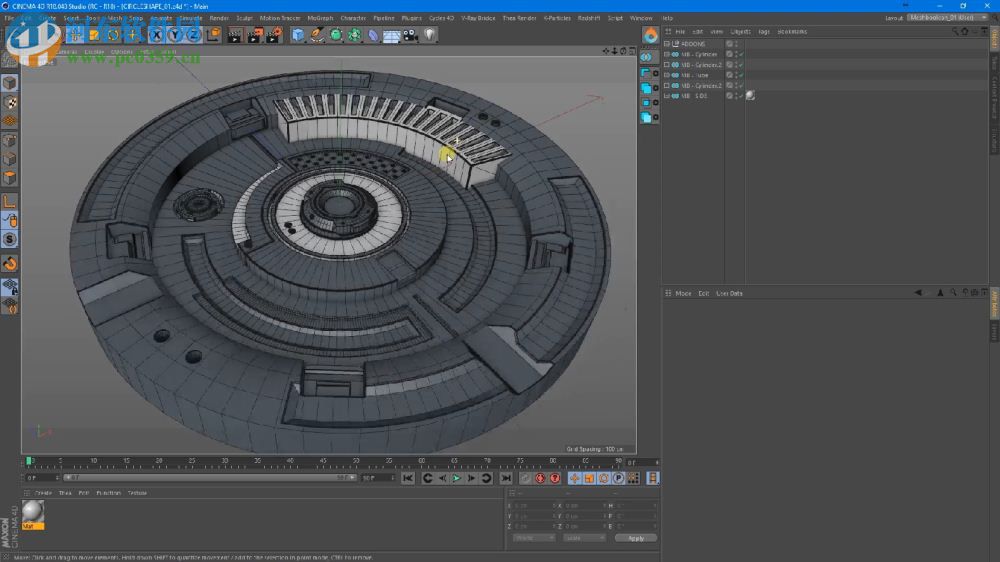This screenshot has height=562, width=1000.
Task: Open the Window menu
Action: (x=641, y=18)
